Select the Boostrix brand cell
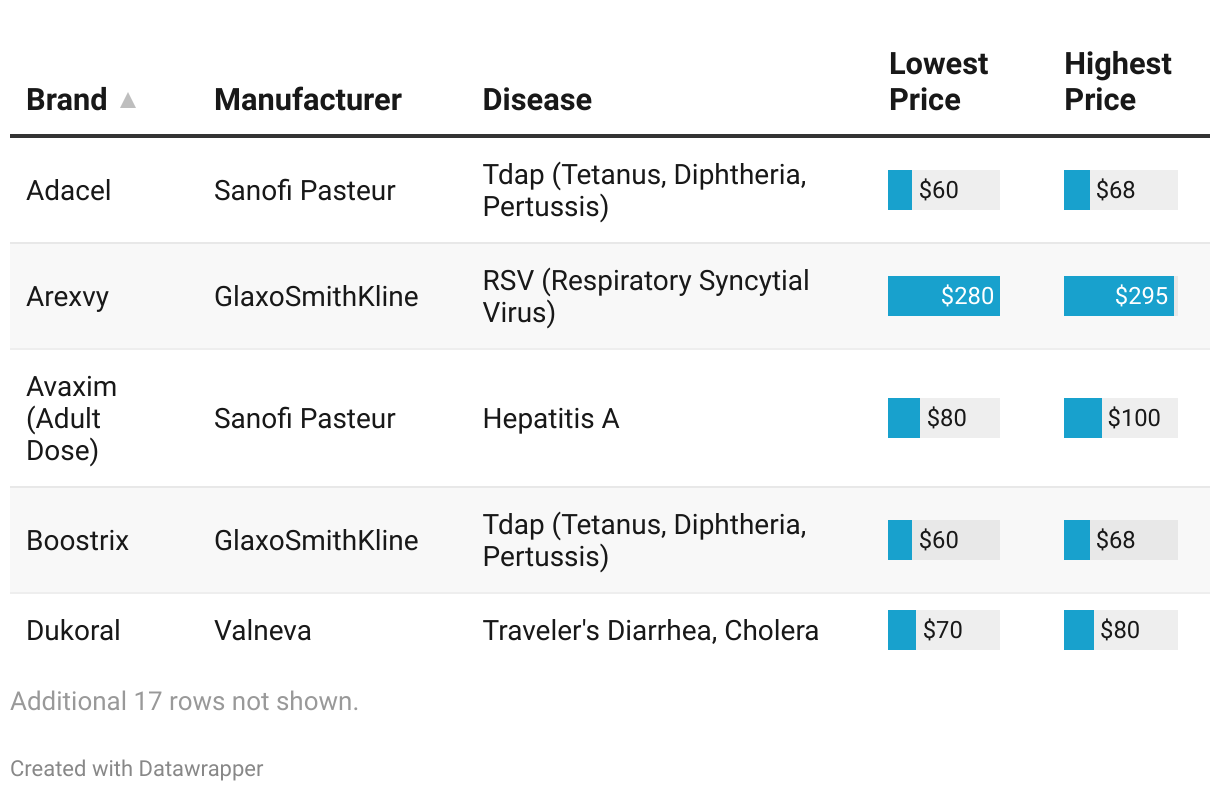The image size is (1220, 792). [x=77, y=540]
